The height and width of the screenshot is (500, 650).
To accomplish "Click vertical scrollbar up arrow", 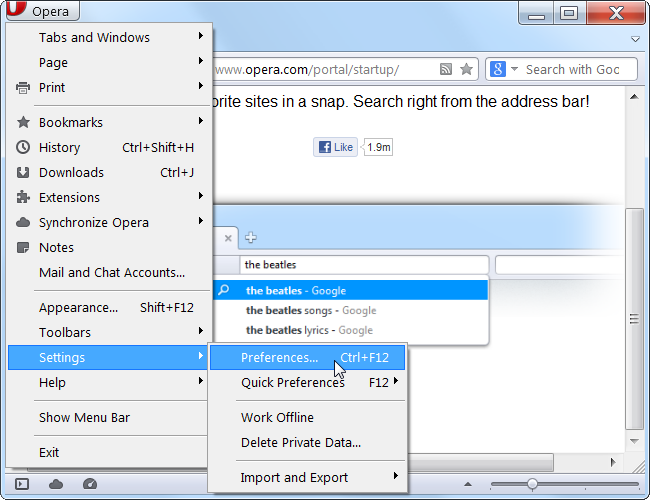I will (x=634, y=97).
